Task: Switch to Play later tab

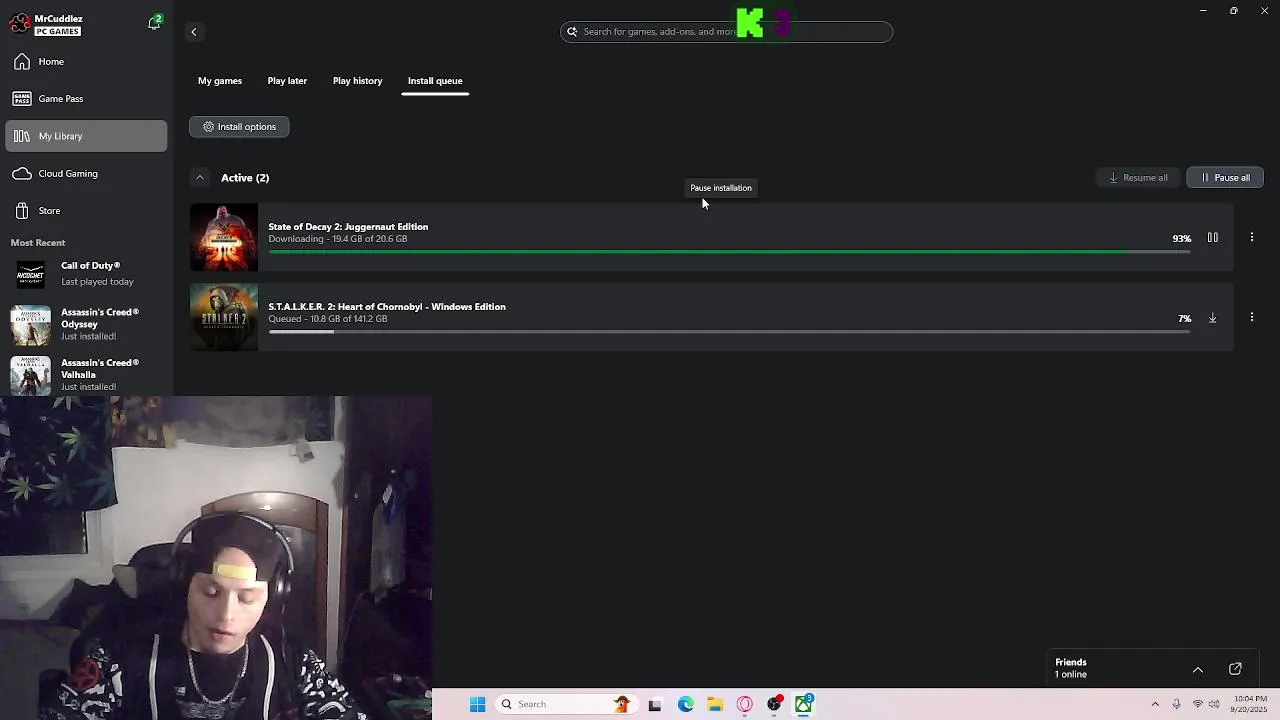Action: 287,81
